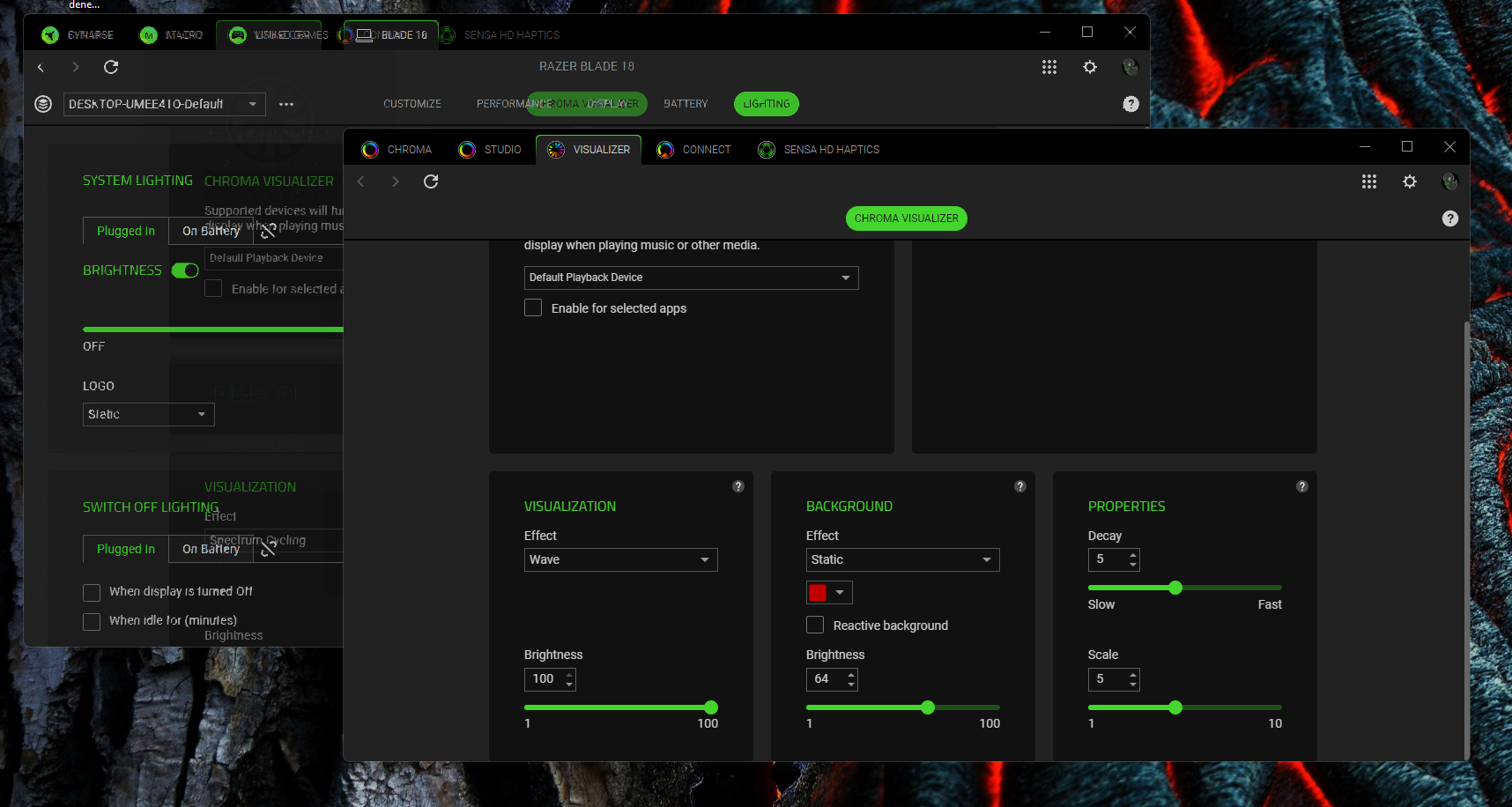Click the unlink icon beside System Lighting On Battery
Image resolution: width=1512 pixels, height=807 pixels.
point(268,231)
